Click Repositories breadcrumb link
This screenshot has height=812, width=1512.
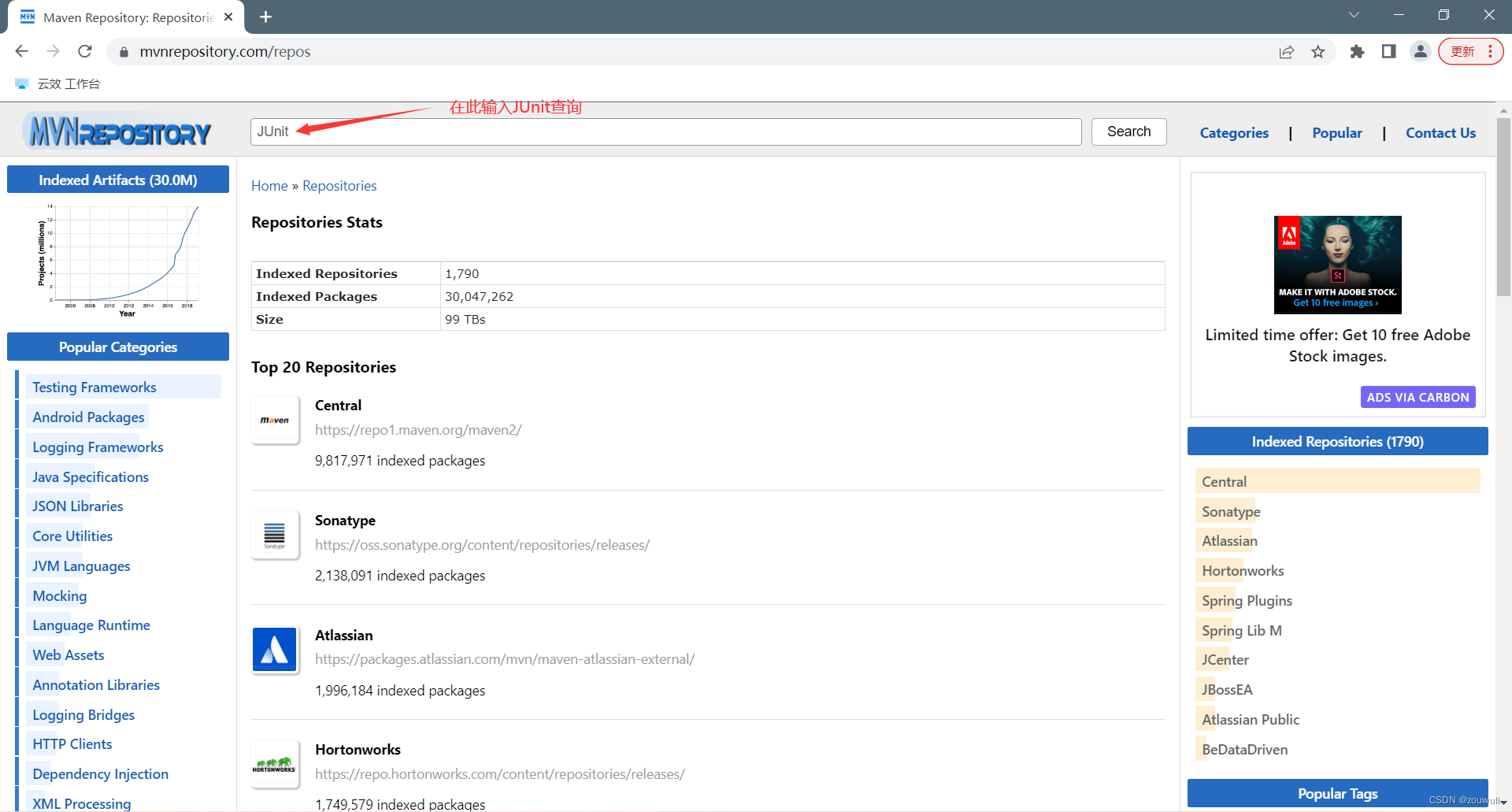click(339, 186)
